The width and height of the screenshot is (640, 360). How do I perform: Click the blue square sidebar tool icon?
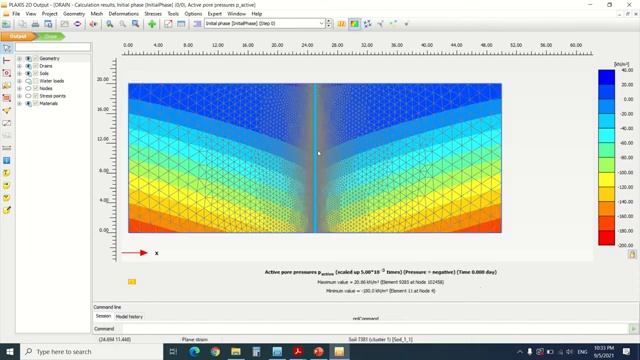(7, 160)
